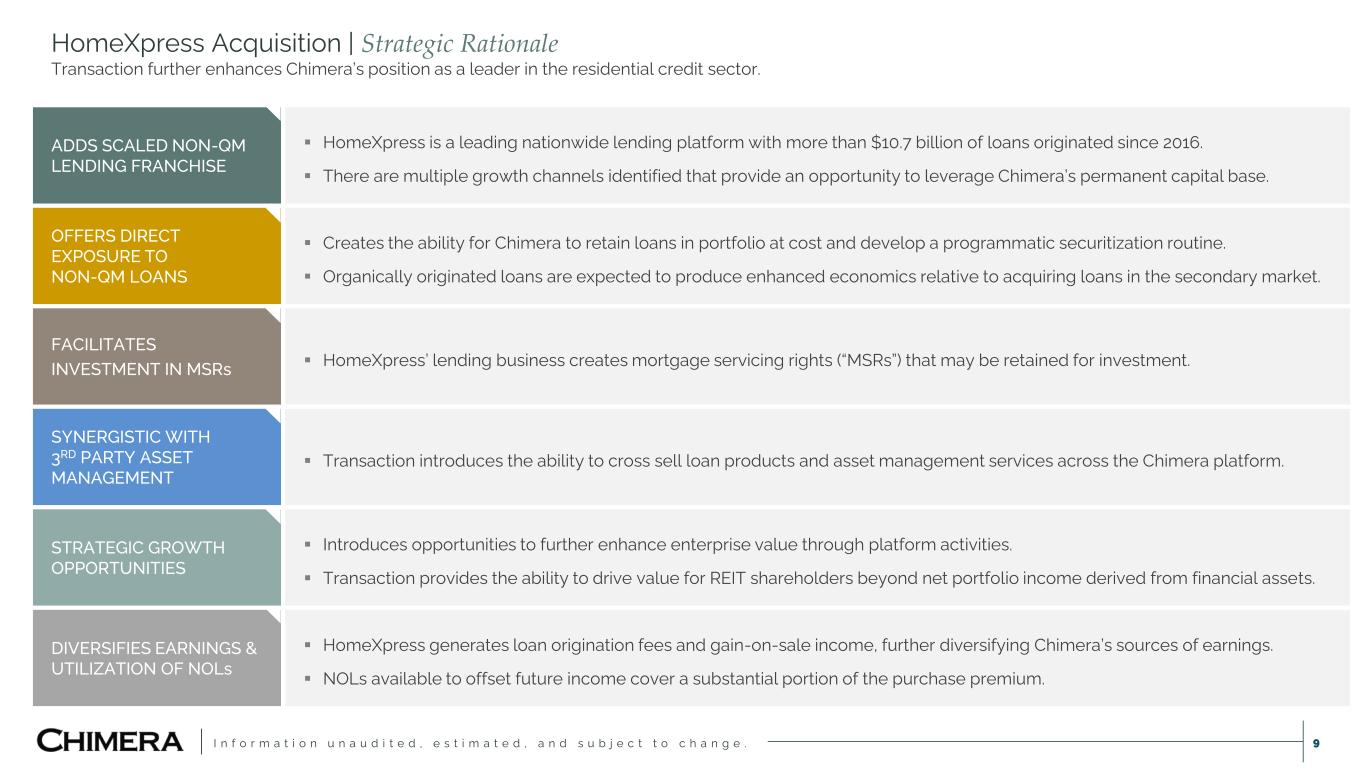Click the gold 'Offers Direct Exposure to Non-QM Loans' box
Image resolution: width=1365 pixels, height=768 pixels.
point(155,256)
